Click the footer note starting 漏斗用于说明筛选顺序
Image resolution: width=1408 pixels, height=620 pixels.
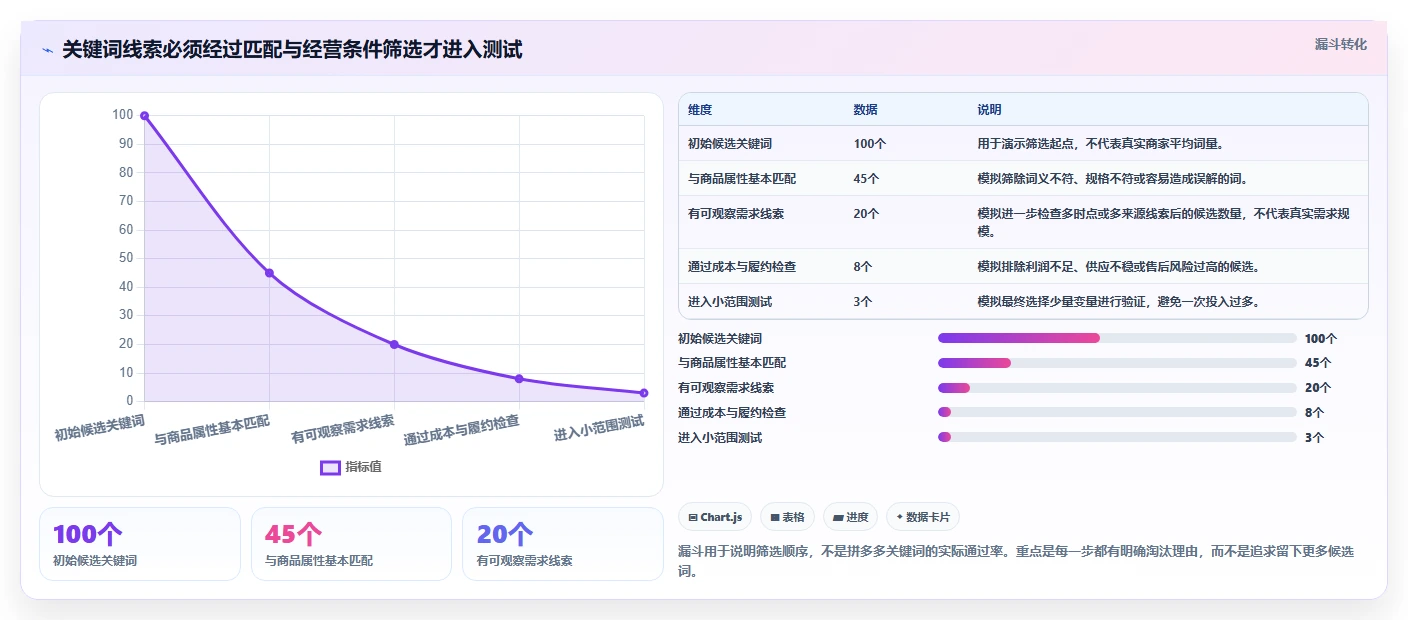click(x=1016, y=561)
